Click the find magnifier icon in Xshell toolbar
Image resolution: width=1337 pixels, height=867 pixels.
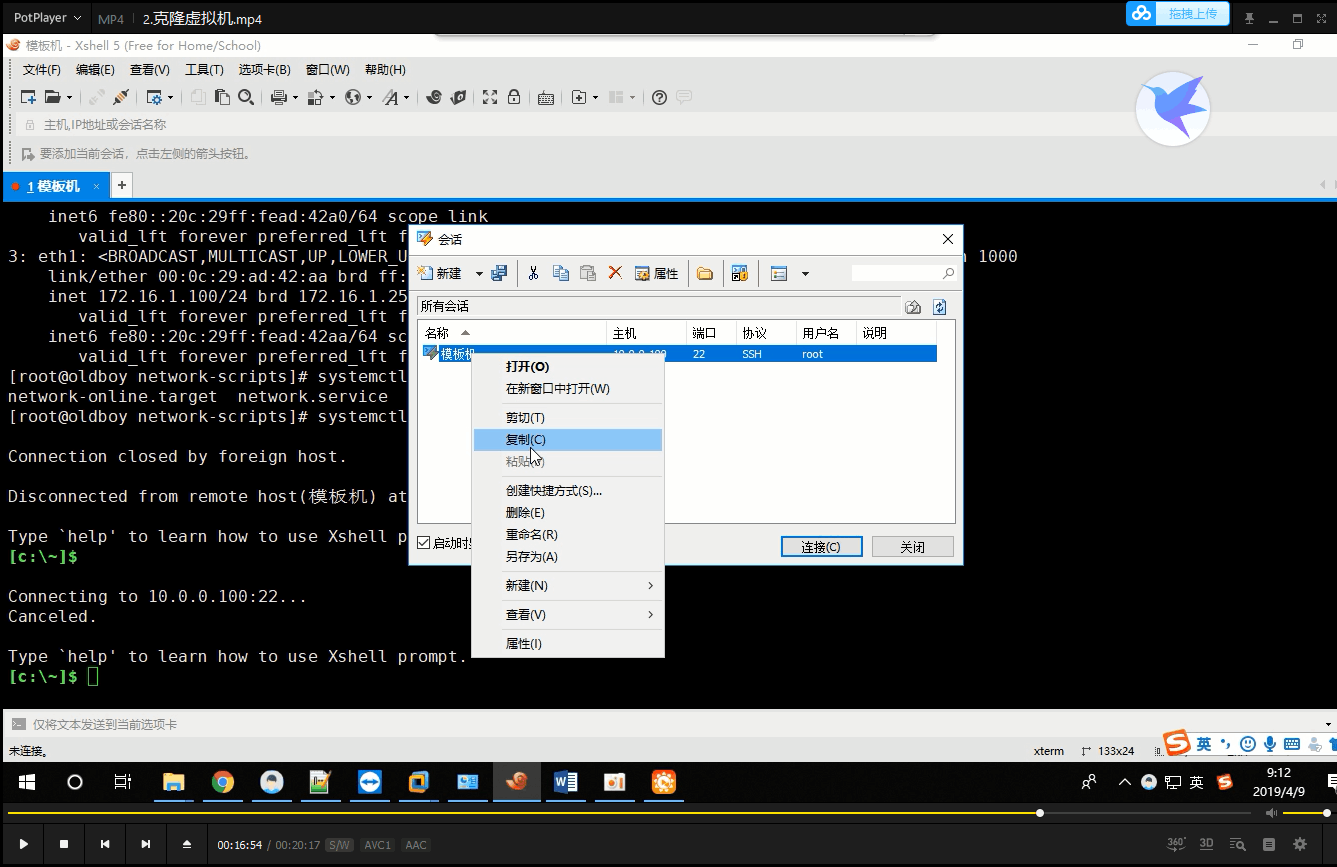click(x=245, y=97)
